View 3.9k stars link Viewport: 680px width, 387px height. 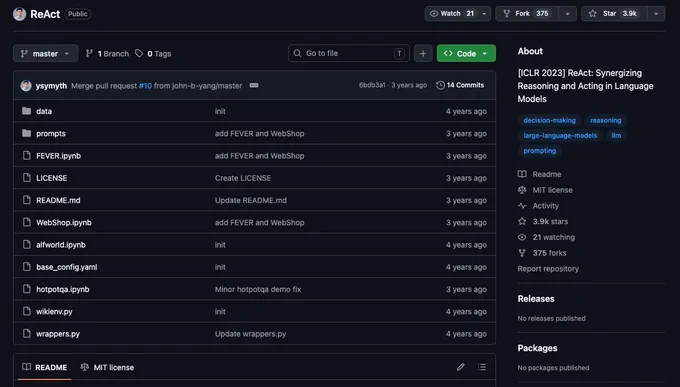coord(543,221)
